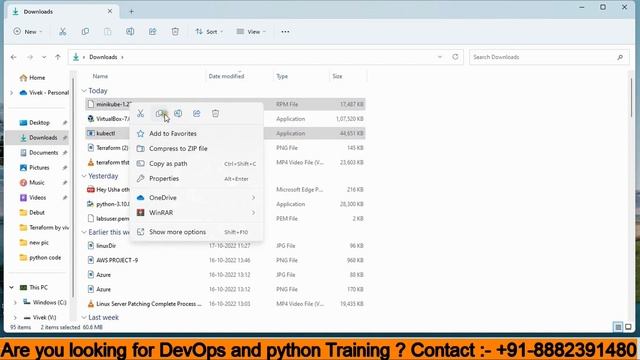Image resolution: width=640 pixels, height=360 pixels.
Task: Open Music in the sidebar
Action: pyautogui.click(x=37, y=182)
